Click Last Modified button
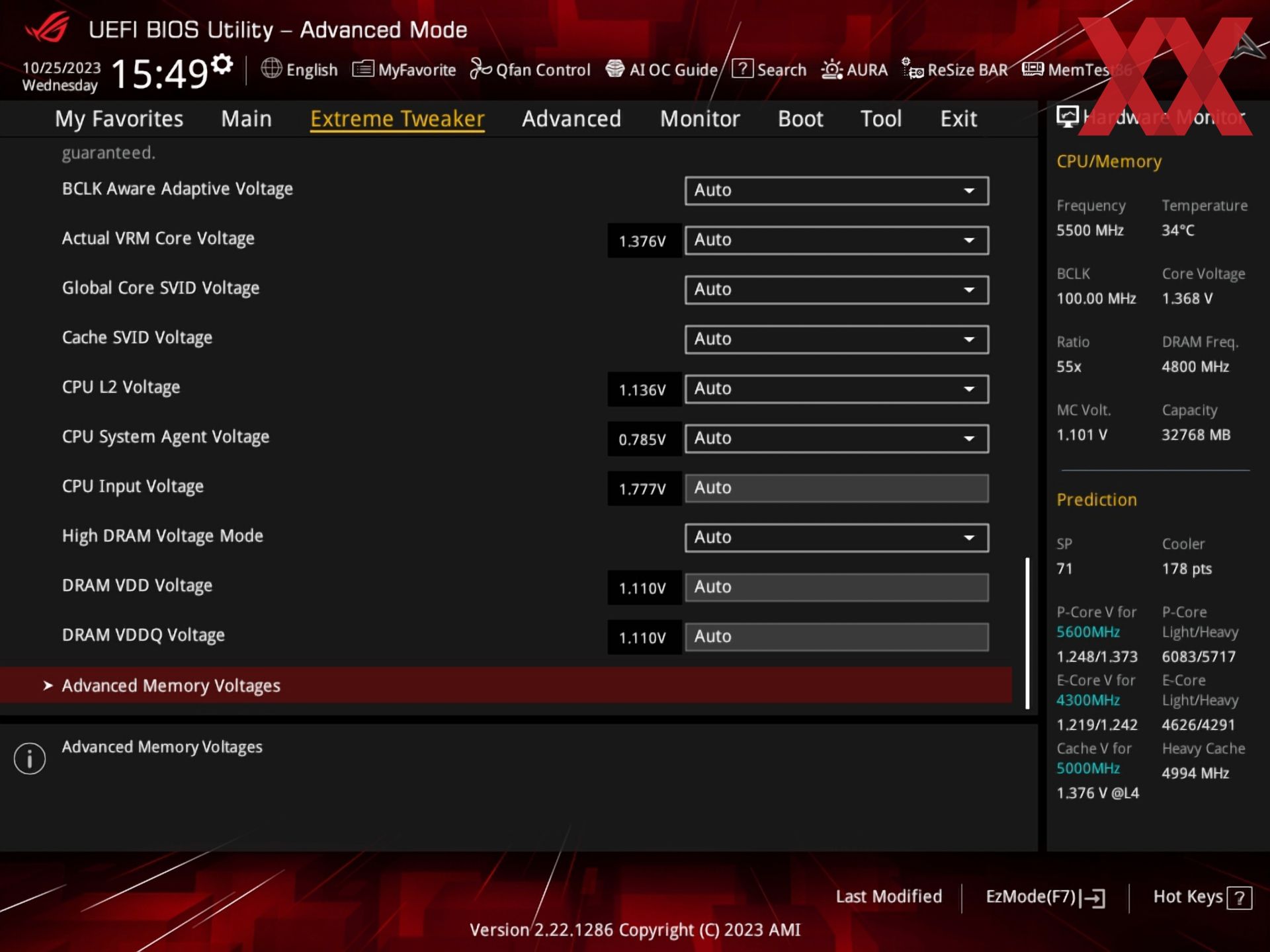This screenshot has width=1270, height=952. (888, 897)
